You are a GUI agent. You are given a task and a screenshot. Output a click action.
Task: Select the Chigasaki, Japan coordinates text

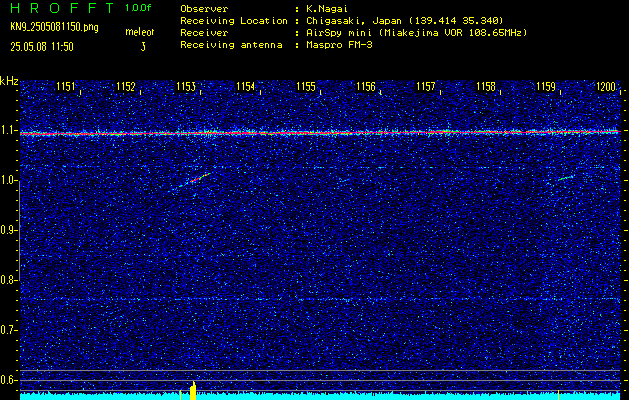405,21
